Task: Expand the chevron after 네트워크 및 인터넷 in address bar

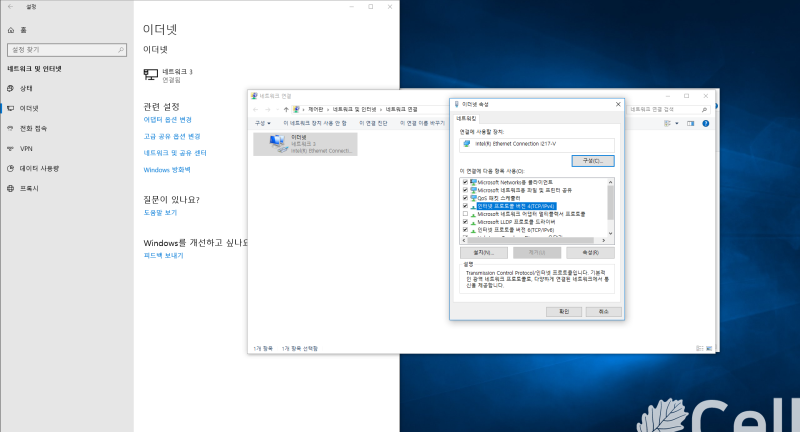Action: (381, 109)
